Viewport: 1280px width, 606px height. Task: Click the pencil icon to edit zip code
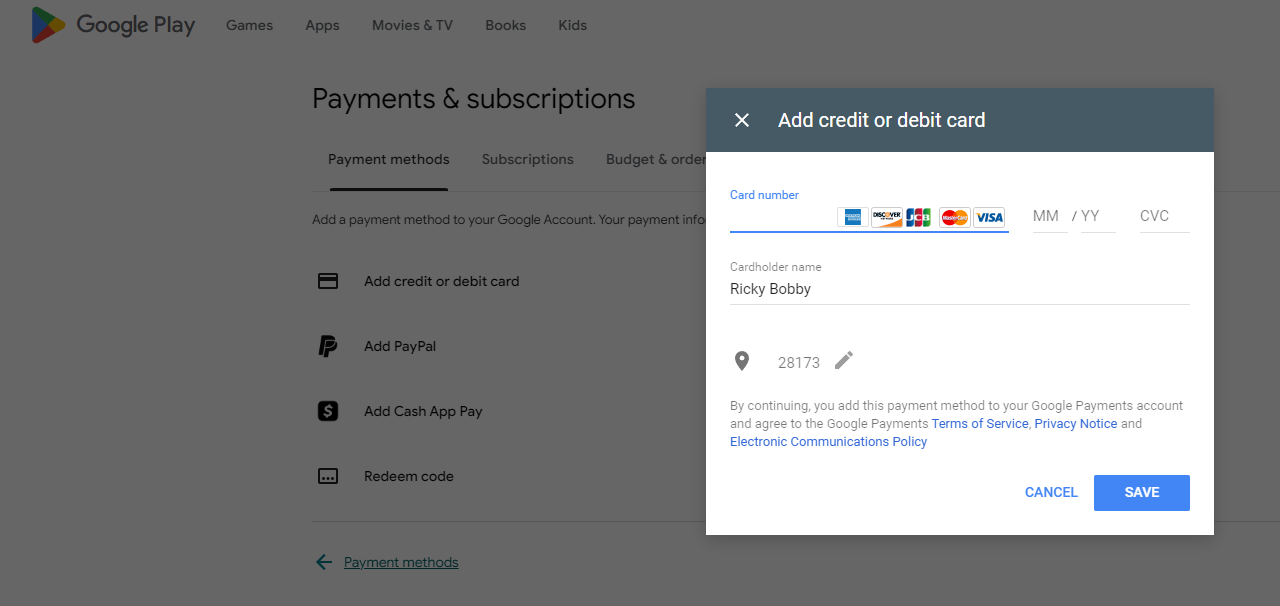(843, 361)
